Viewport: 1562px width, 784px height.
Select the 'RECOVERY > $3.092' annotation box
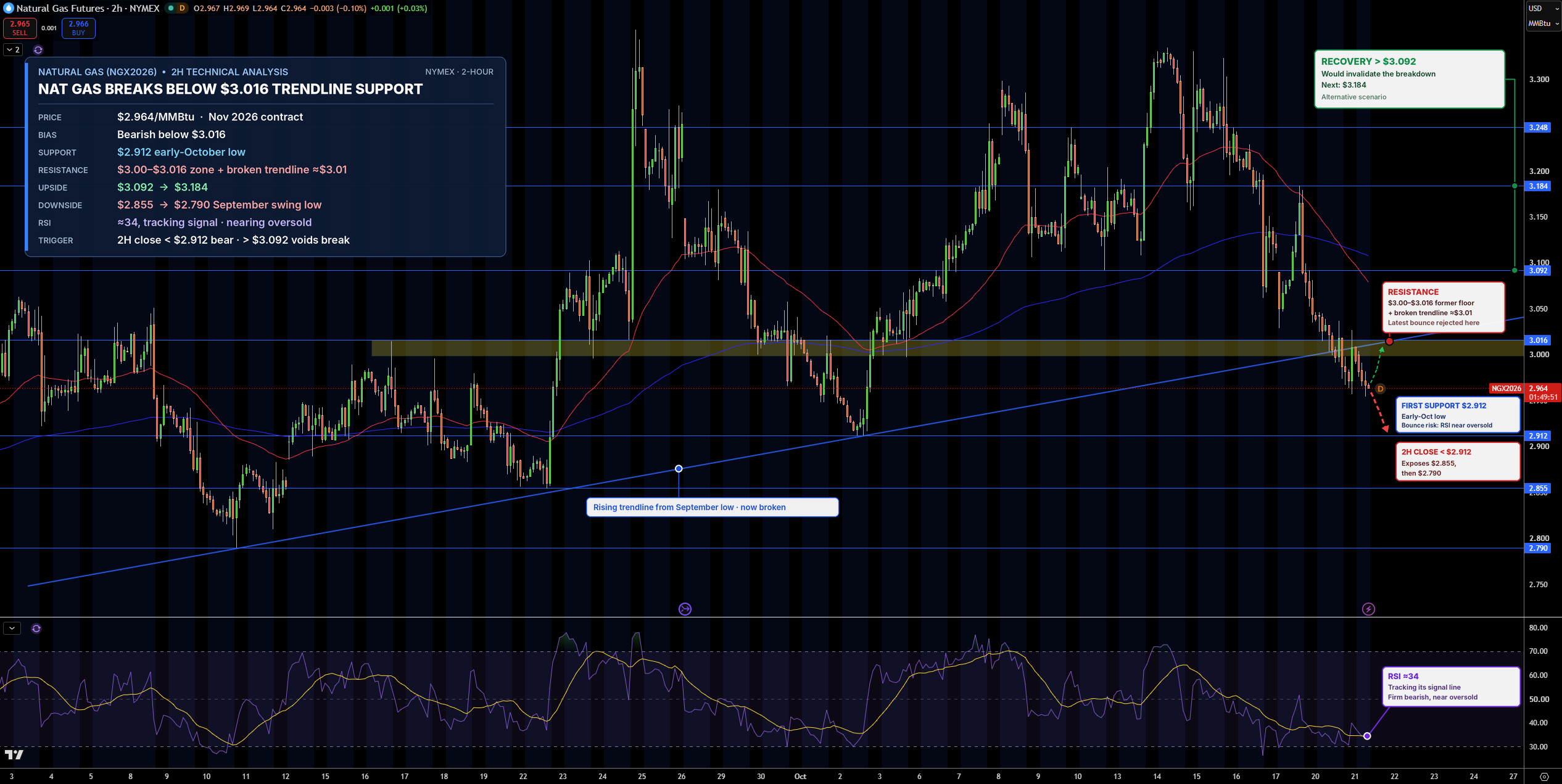click(1409, 79)
